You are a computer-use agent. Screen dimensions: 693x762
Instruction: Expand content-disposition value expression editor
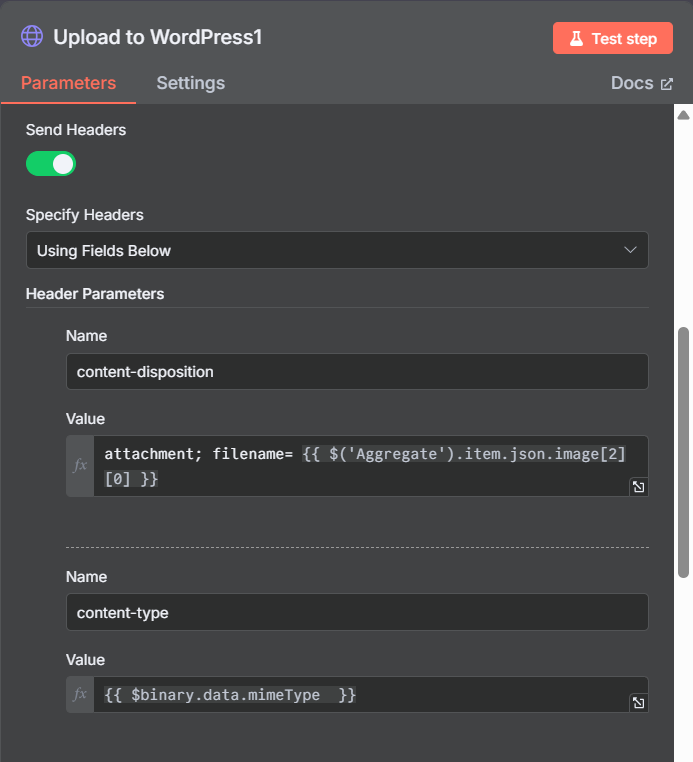point(638,486)
